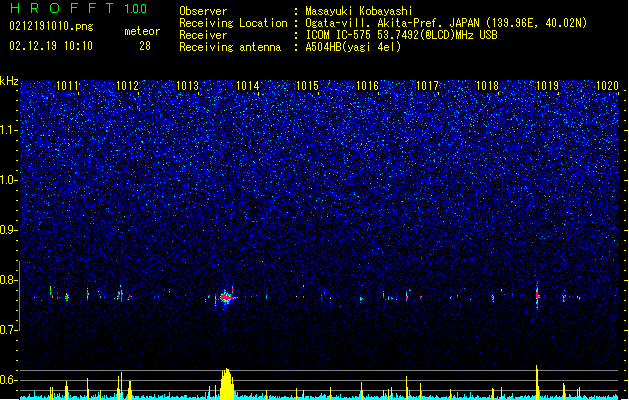
Task: Click the 1016 time axis marker
Action: pos(367,86)
